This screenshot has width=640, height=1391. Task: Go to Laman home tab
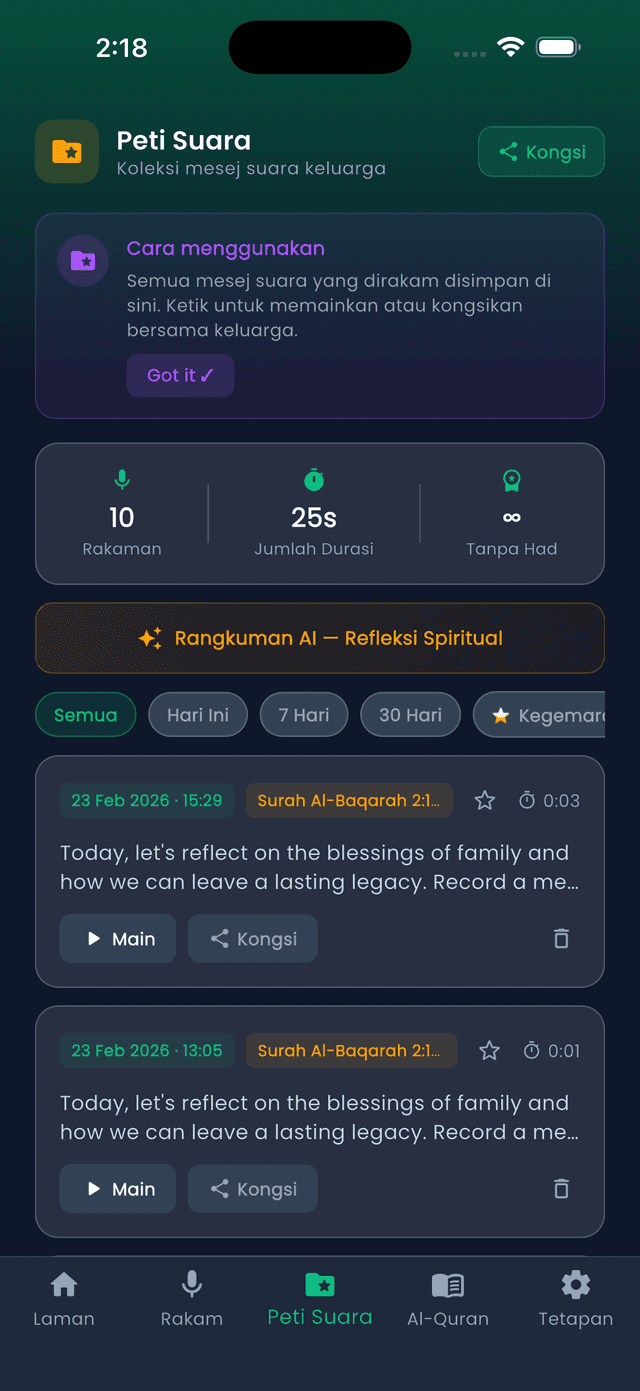click(x=64, y=1298)
